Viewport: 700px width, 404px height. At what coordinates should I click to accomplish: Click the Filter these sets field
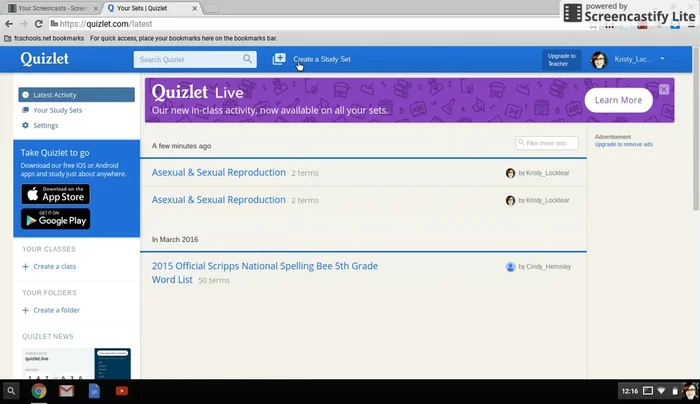tap(547, 144)
